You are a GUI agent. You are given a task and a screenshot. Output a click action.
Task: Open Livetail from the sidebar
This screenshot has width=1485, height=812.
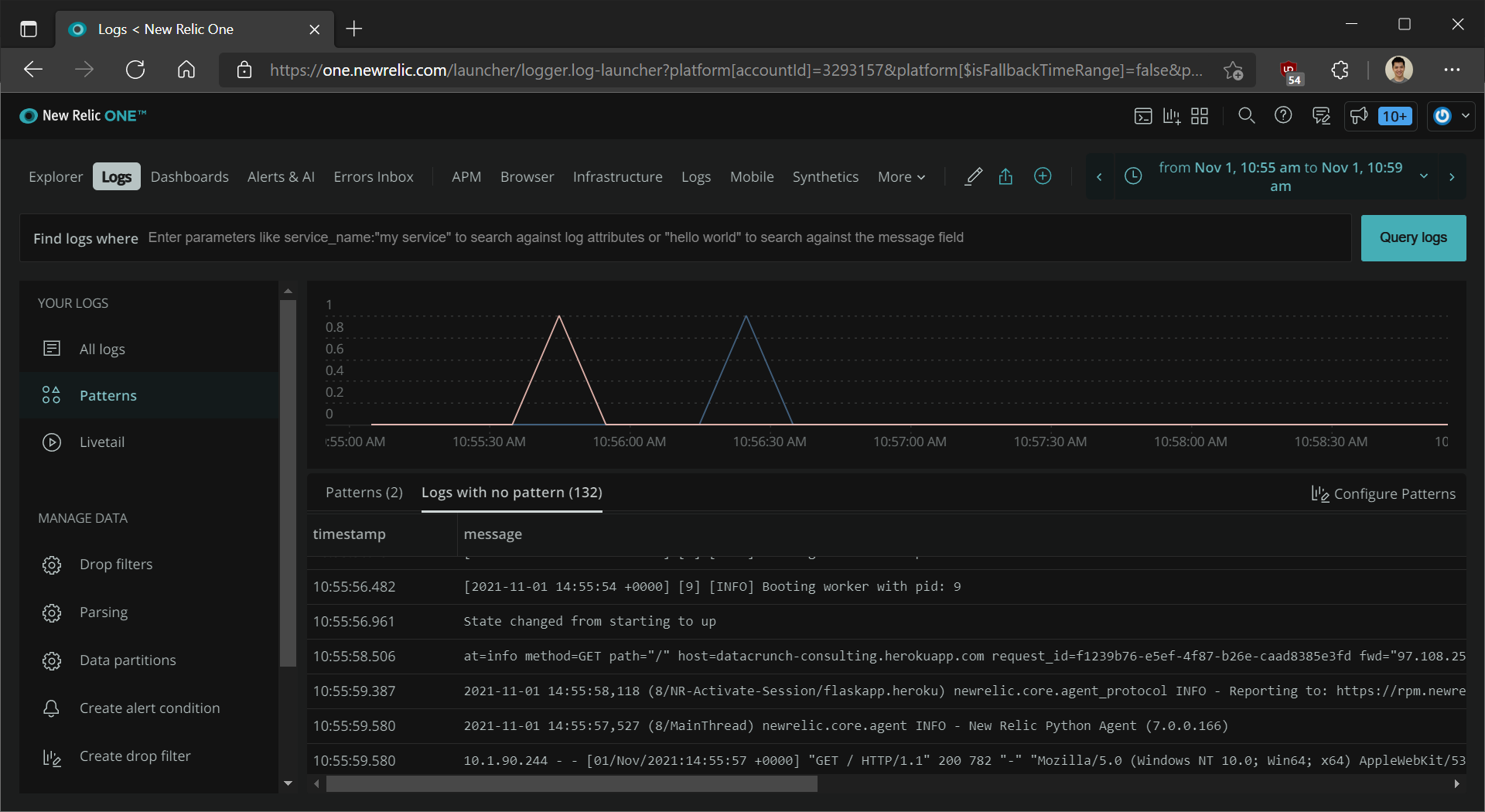pyautogui.click(x=149, y=442)
